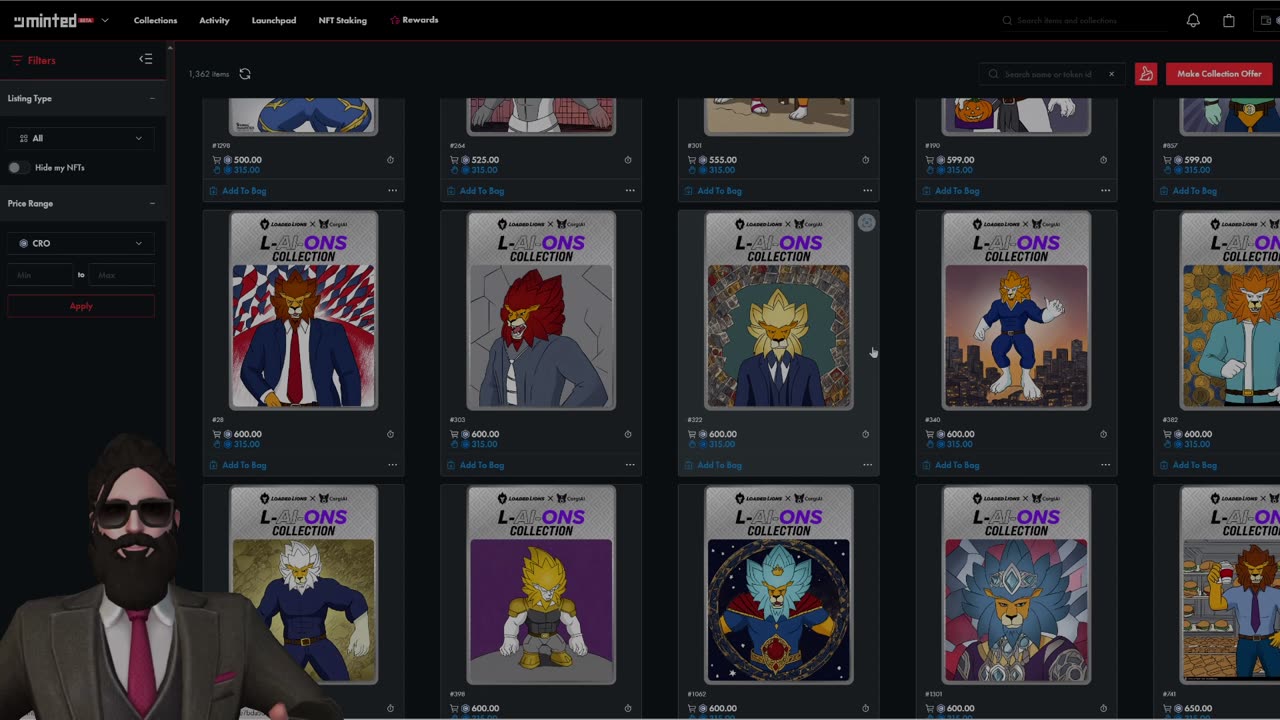
Task: Add item #303 to bag
Action: tap(476, 465)
